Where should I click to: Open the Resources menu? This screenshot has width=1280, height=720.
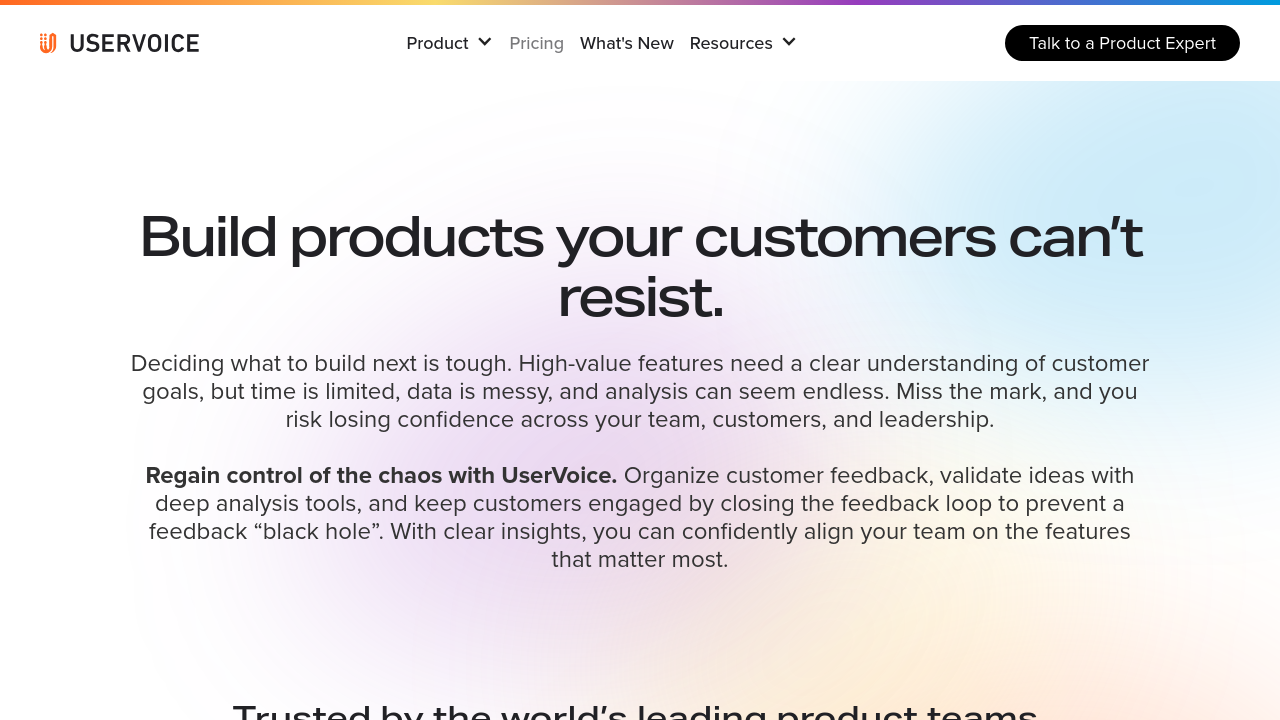731,43
